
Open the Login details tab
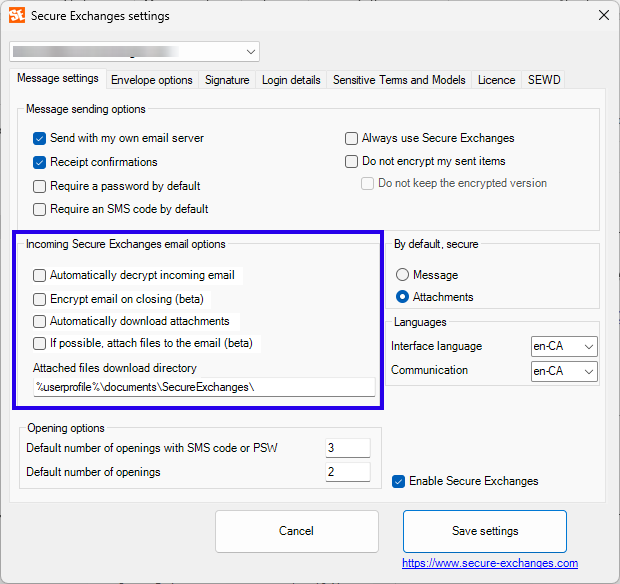coord(291,80)
